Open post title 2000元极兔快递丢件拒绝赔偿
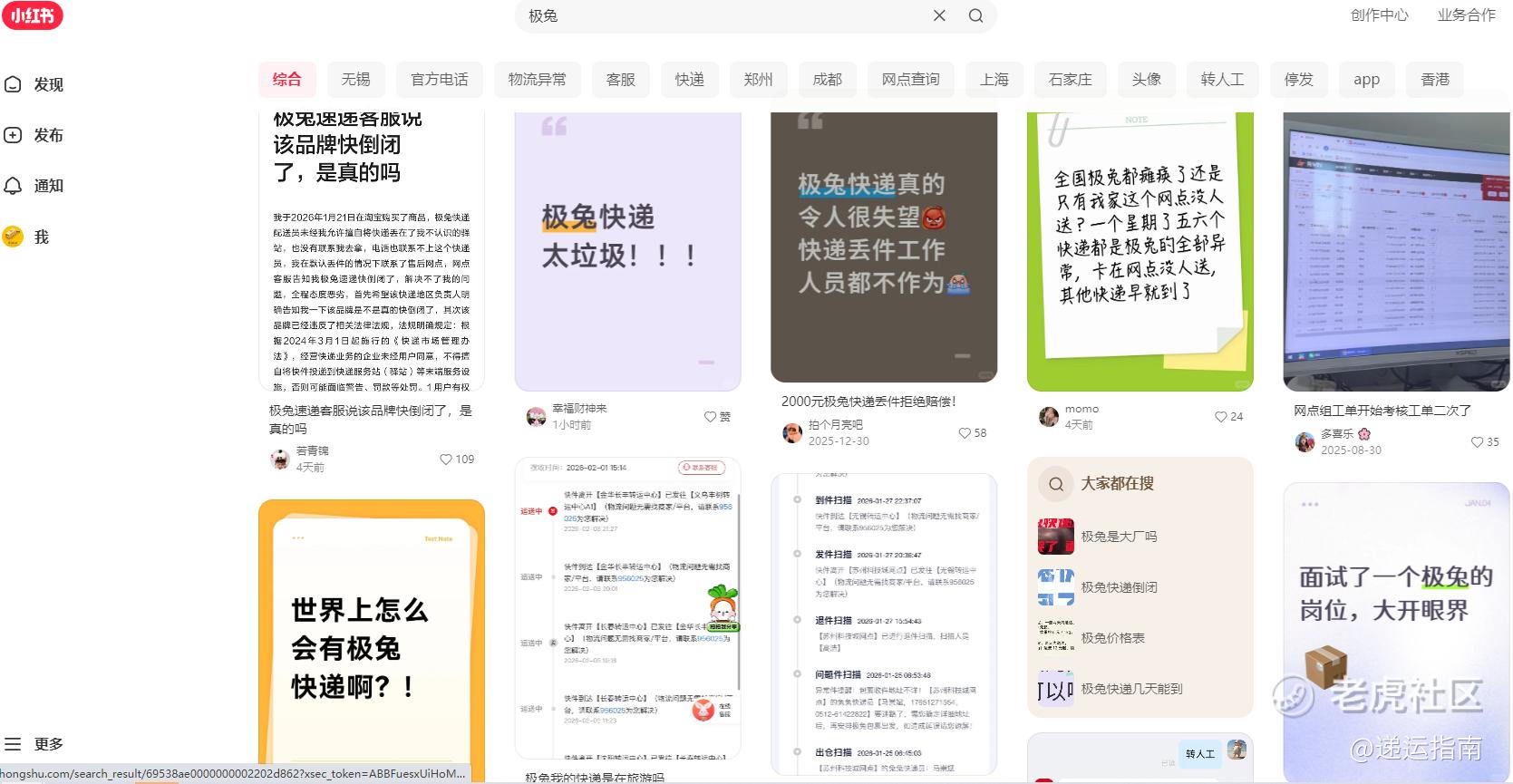This screenshot has height=784, width=1513. click(868, 402)
